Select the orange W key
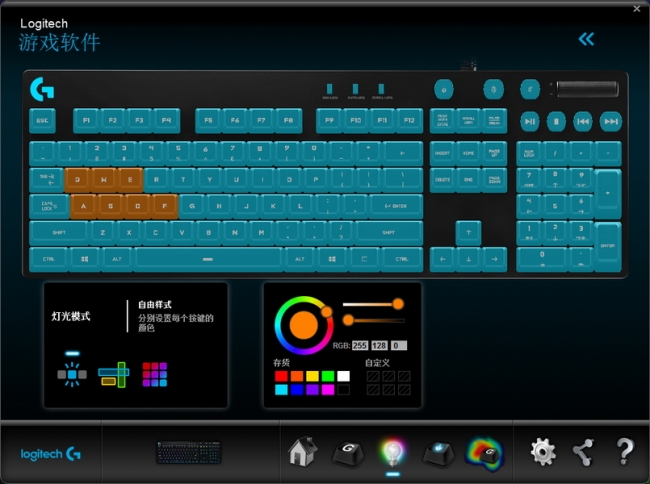The height and width of the screenshot is (484, 650). 104,180
